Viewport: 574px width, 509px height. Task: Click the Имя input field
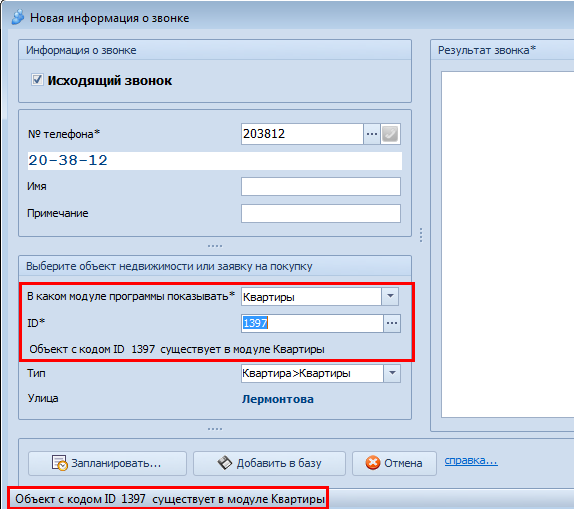(x=321, y=186)
